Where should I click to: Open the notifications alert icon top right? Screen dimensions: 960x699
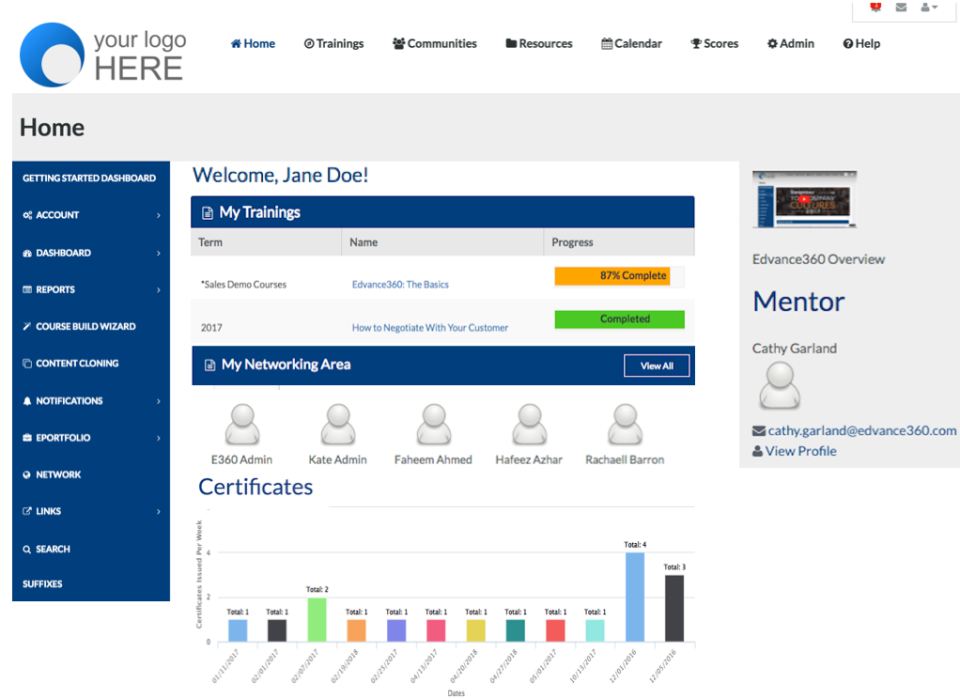(875, 7)
